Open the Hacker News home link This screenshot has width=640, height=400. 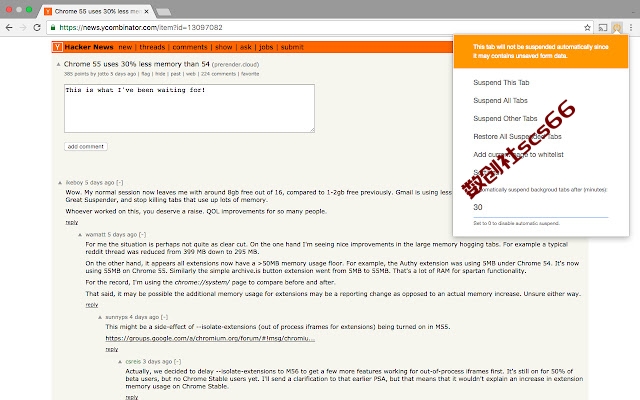point(89,47)
